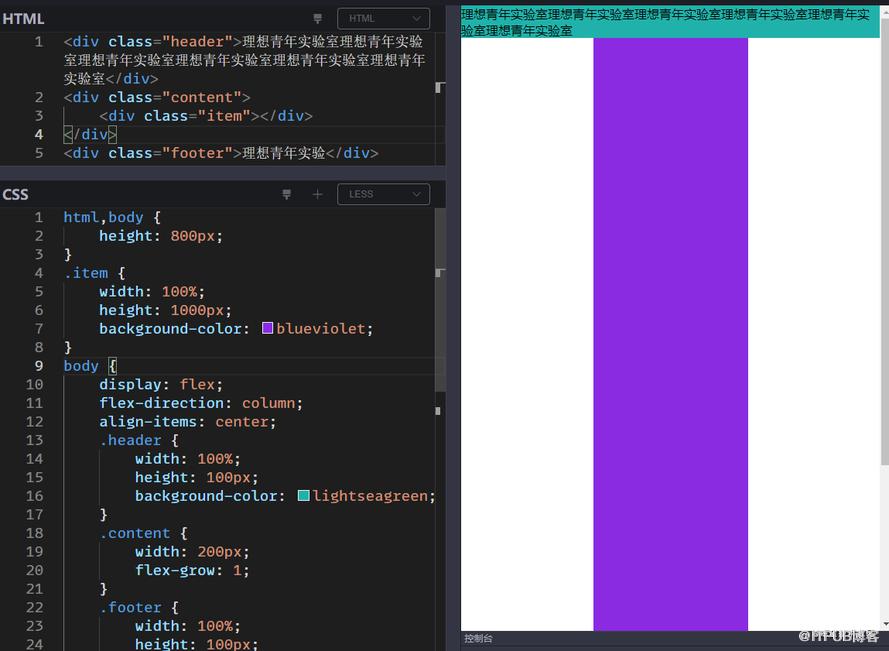This screenshot has height=651, width=889.
Task: Click line number 4 in the HTML editor
Action: click(39, 134)
